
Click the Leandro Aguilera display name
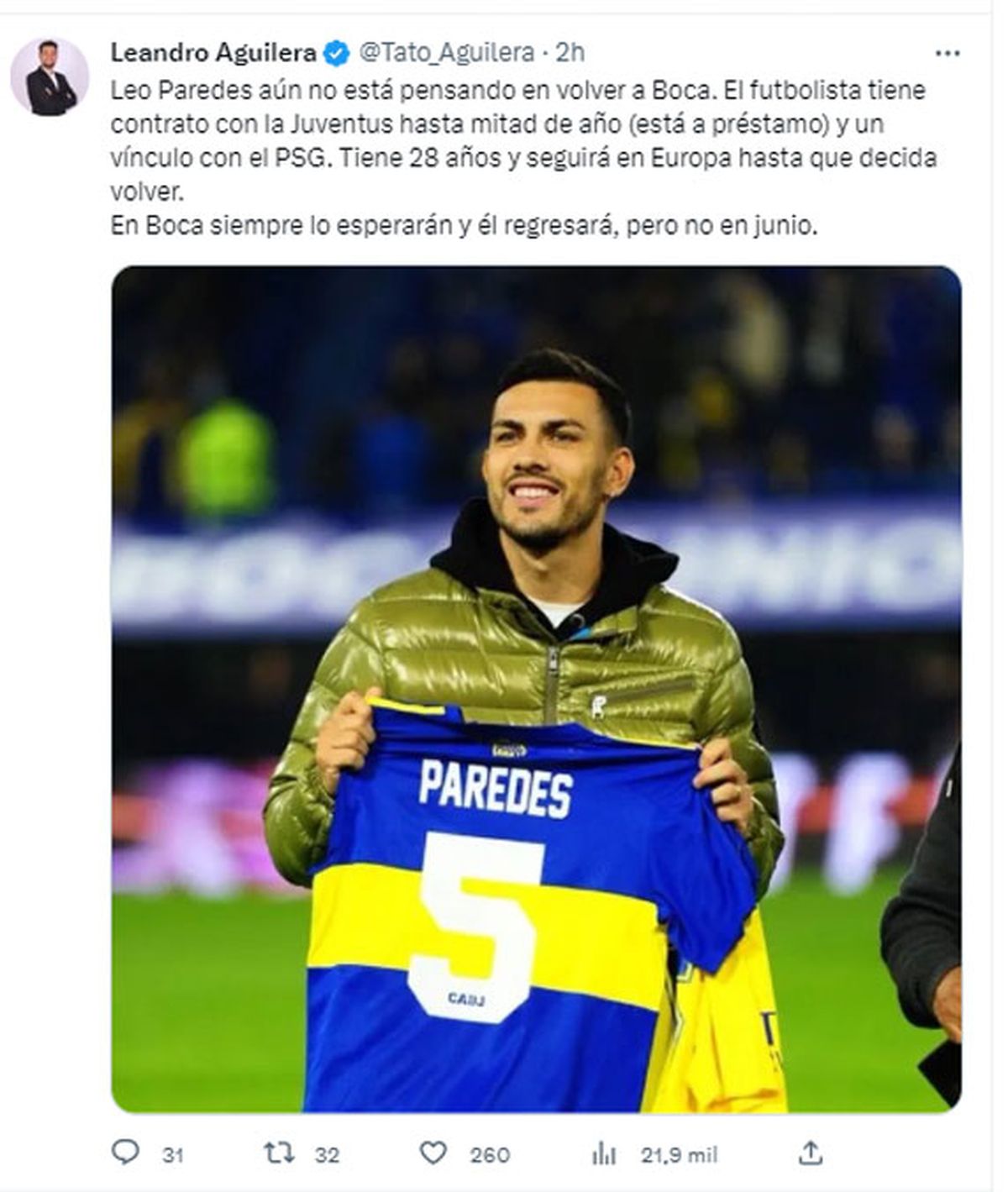click(x=214, y=53)
